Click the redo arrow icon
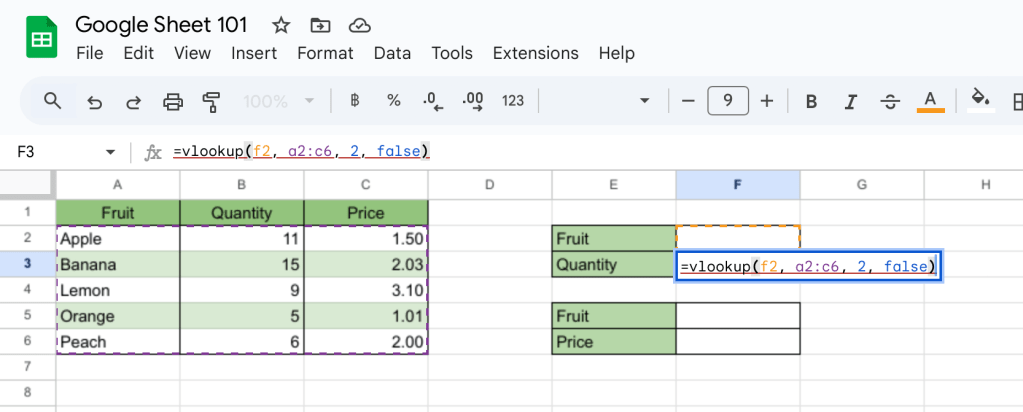The width and height of the screenshot is (1023, 412). click(x=133, y=101)
